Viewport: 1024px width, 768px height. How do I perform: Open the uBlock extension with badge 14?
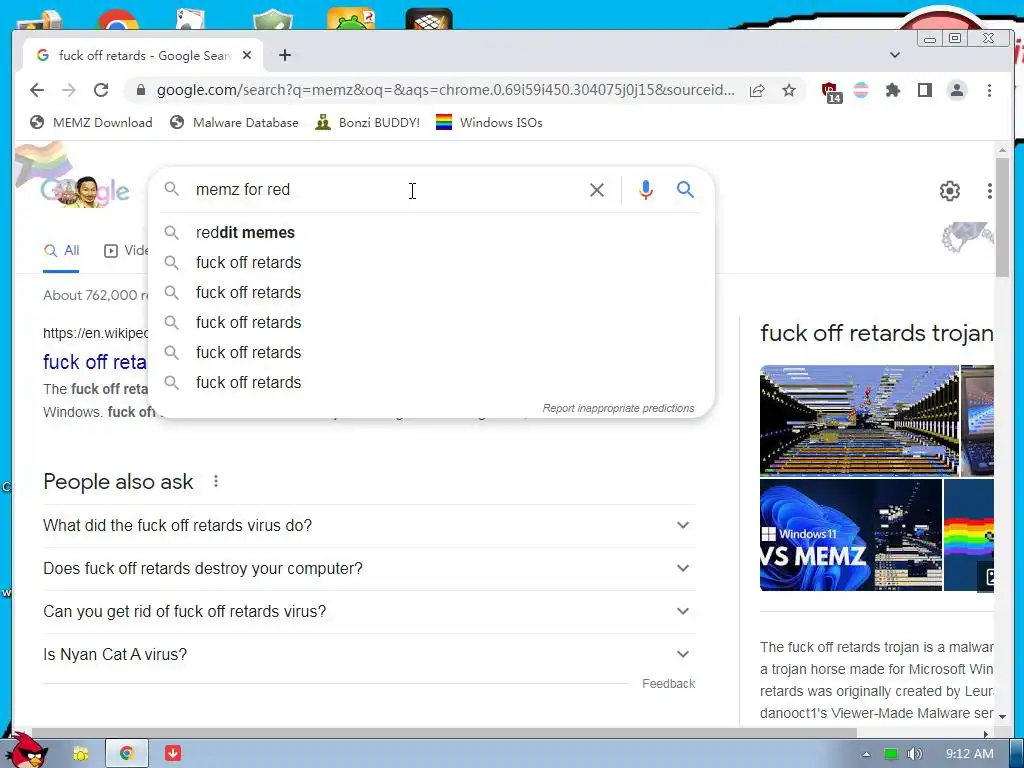[831, 92]
